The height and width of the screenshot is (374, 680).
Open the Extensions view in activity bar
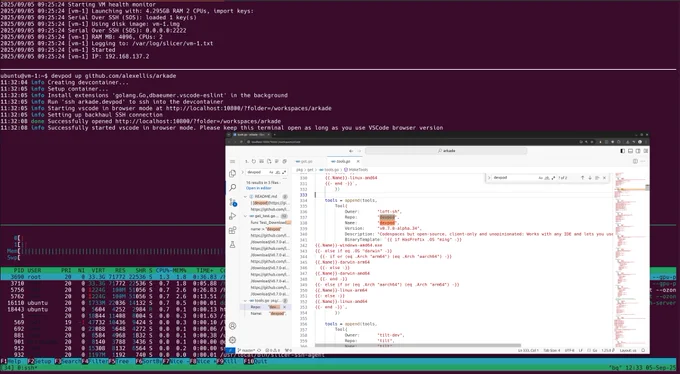[x=232, y=230]
